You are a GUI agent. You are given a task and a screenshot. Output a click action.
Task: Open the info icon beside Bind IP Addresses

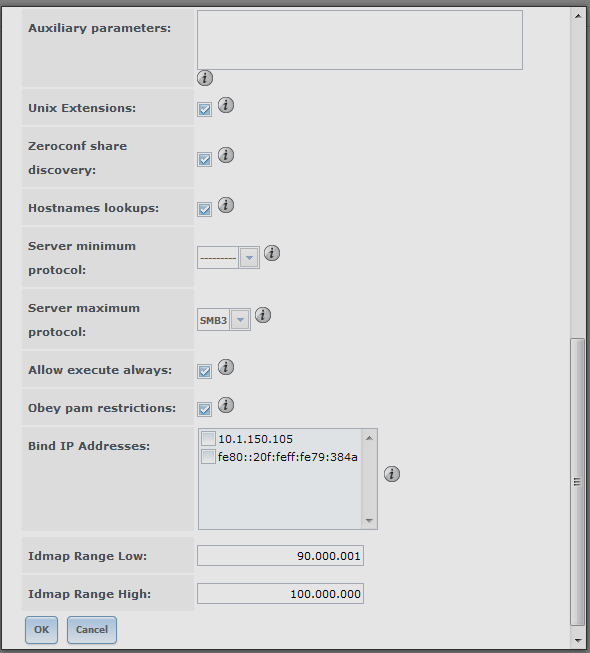(392, 474)
